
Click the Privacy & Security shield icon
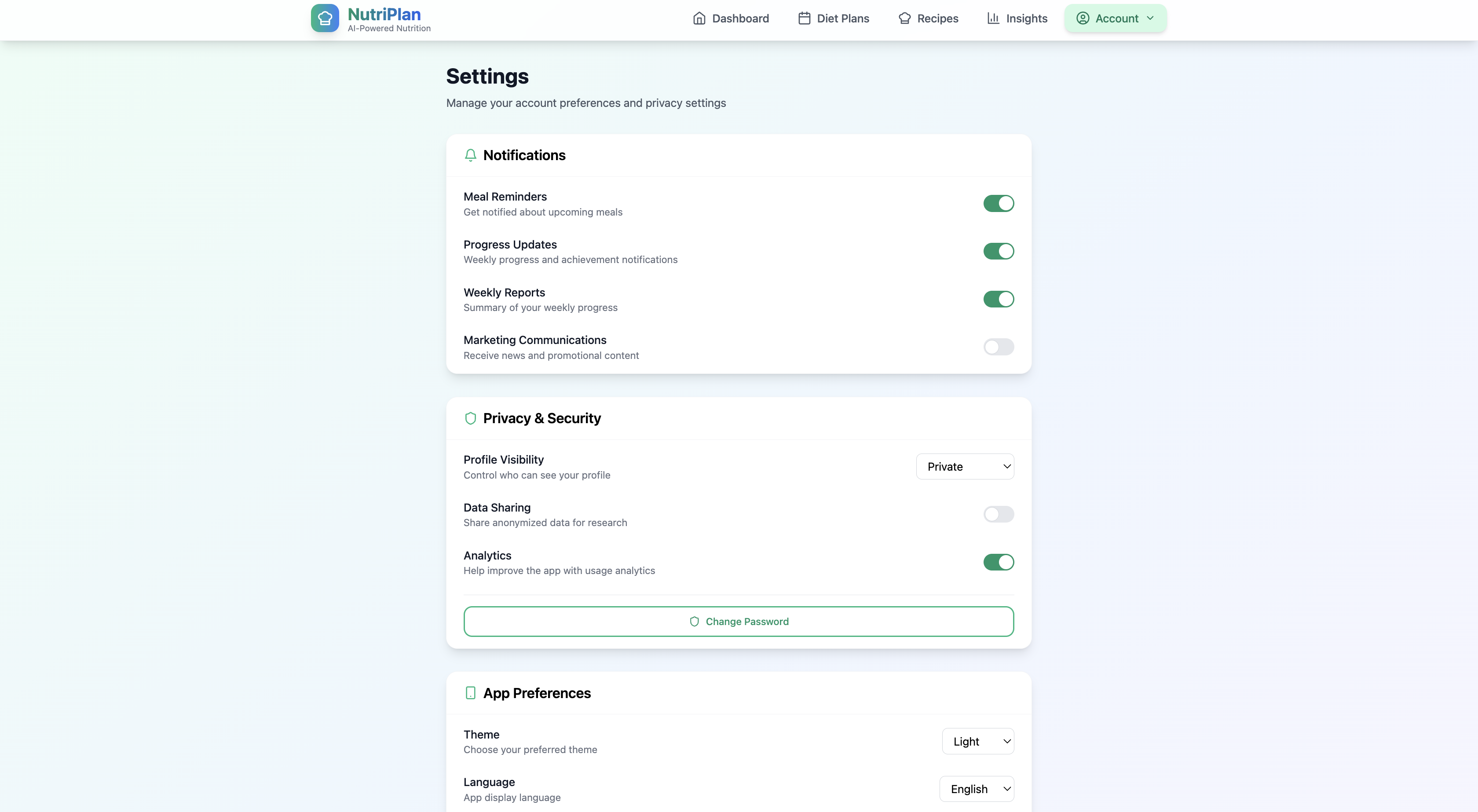[471, 418]
